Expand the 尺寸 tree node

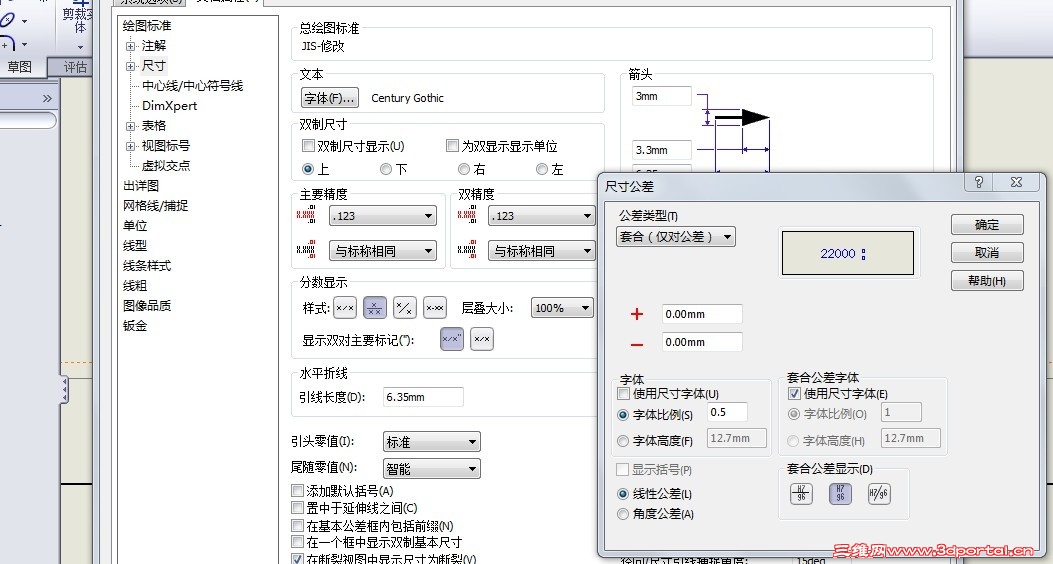(130, 66)
